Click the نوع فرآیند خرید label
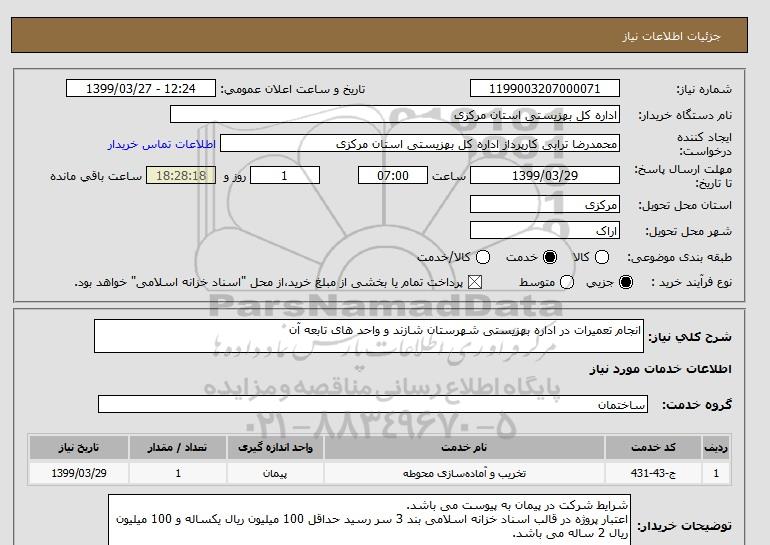 [691, 282]
